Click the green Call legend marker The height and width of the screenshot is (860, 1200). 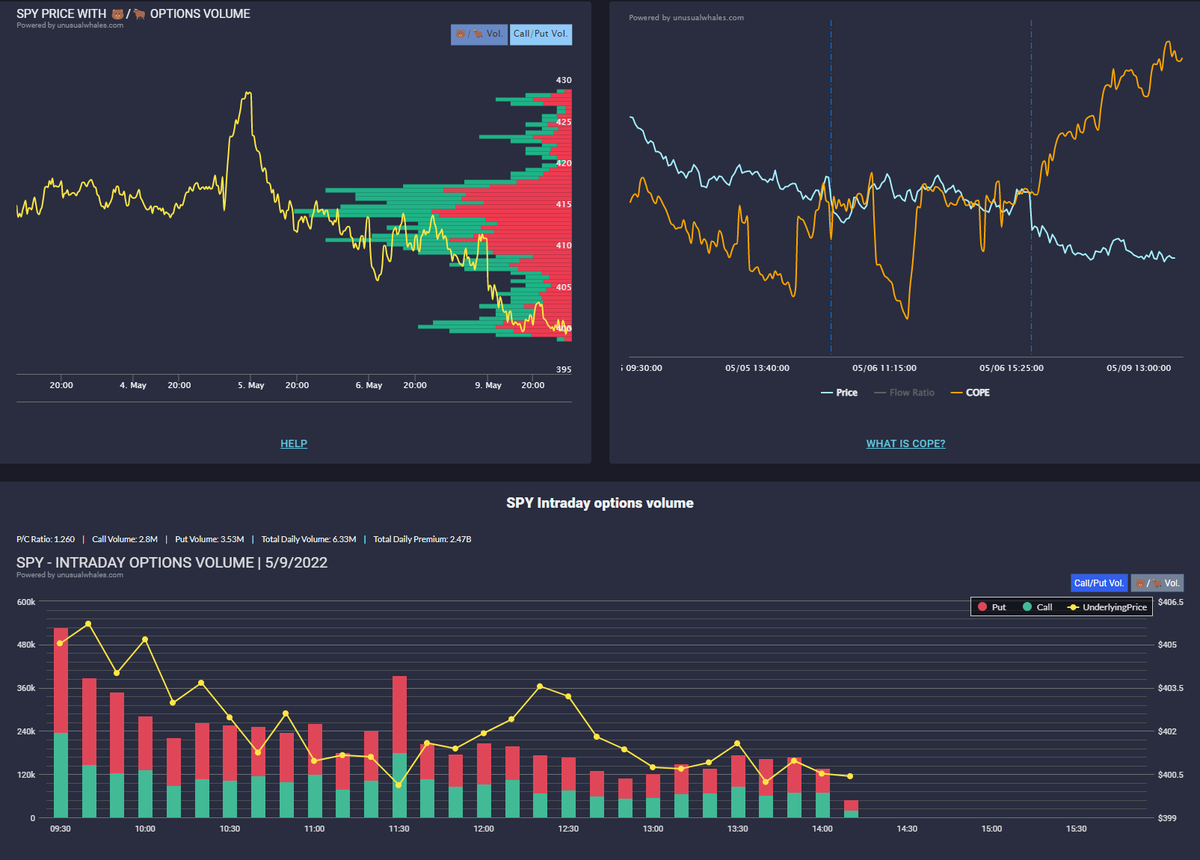point(1027,607)
